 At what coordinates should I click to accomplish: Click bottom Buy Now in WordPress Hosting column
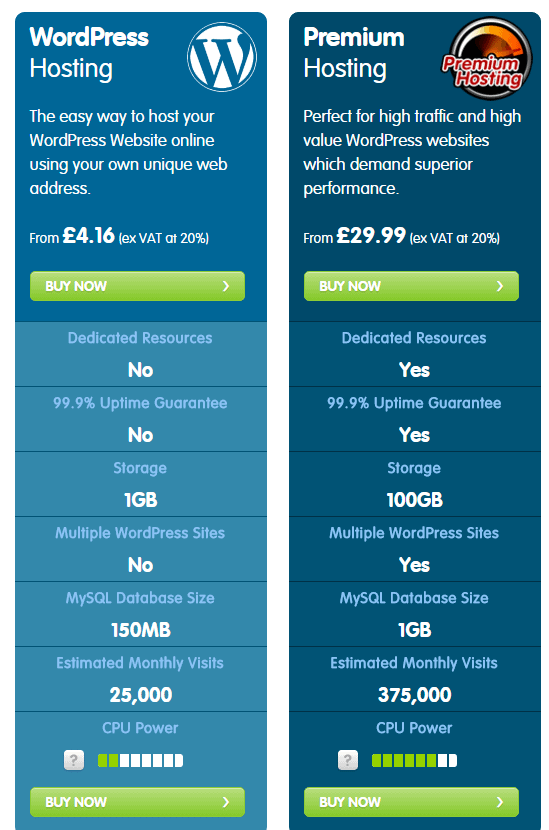click(x=138, y=802)
